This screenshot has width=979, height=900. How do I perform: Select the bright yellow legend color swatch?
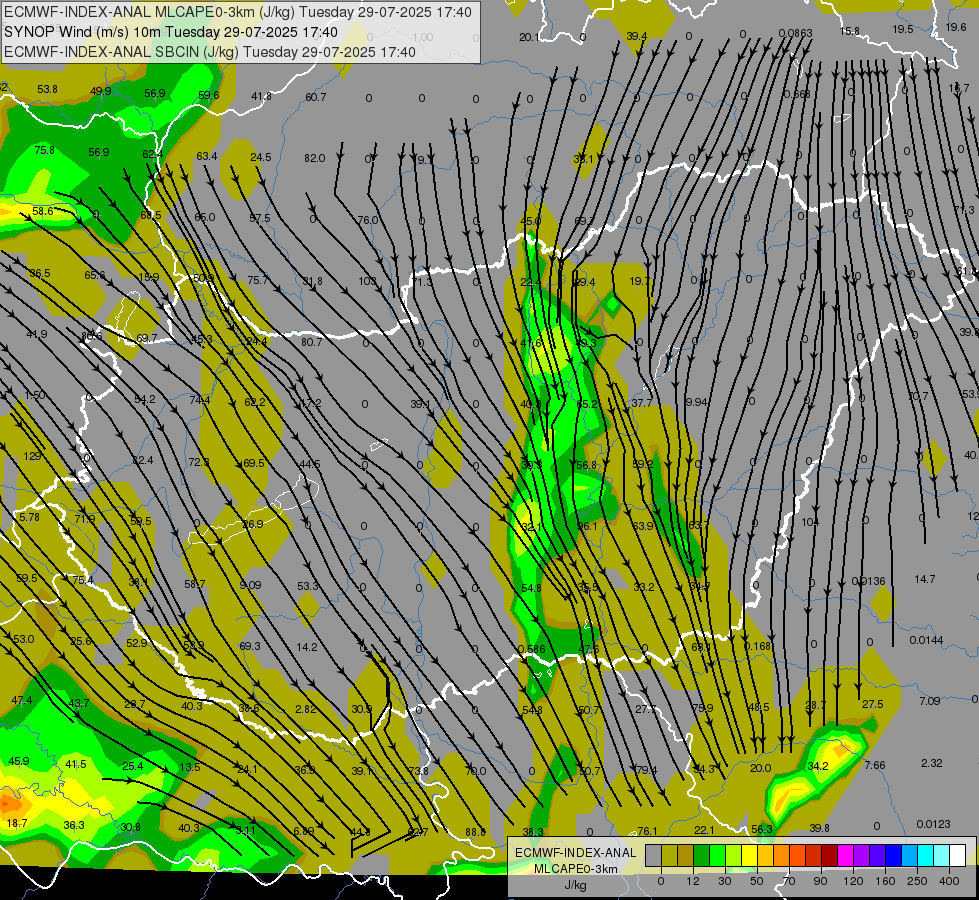coord(750,855)
